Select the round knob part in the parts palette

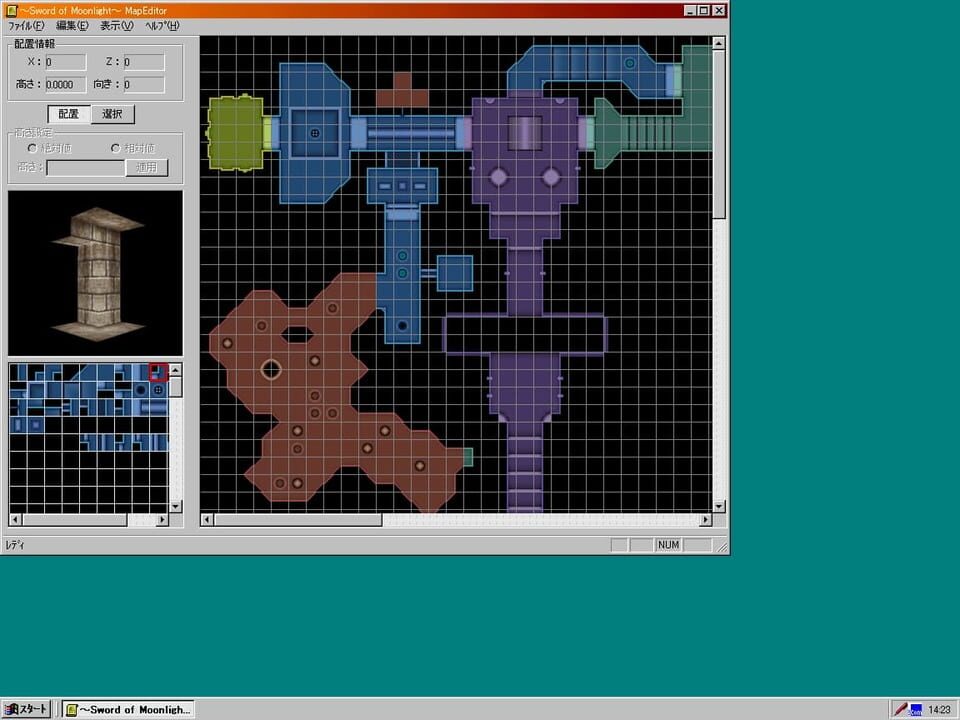click(x=139, y=389)
